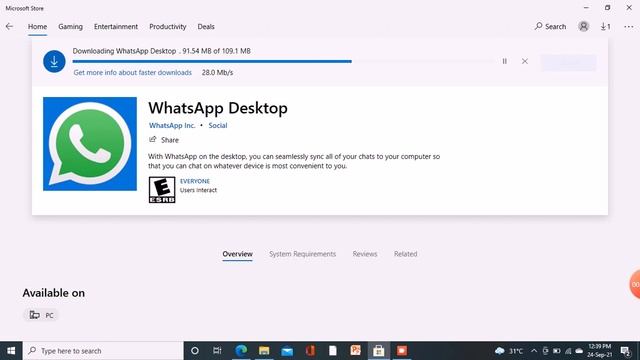Open Task View in taskbar
Image resolution: width=640 pixels, height=360 pixels.
point(217,351)
